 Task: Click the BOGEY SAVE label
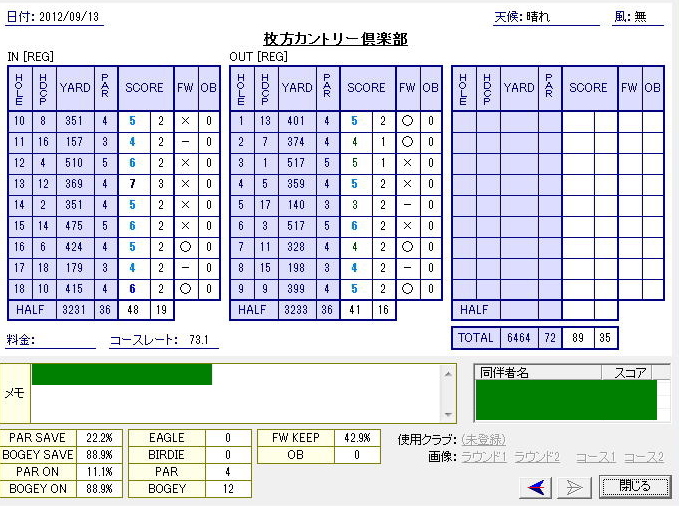38,455
